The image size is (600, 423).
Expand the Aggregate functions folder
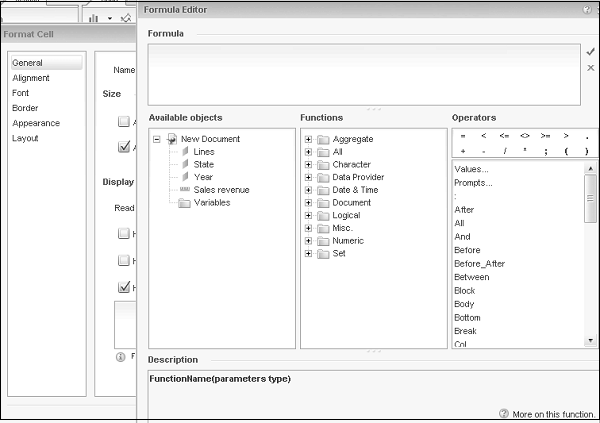(309, 139)
